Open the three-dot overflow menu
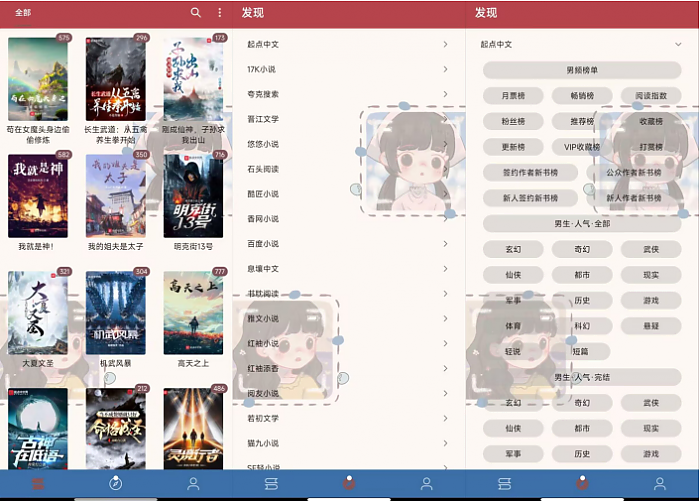The image size is (700, 501). [220, 13]
